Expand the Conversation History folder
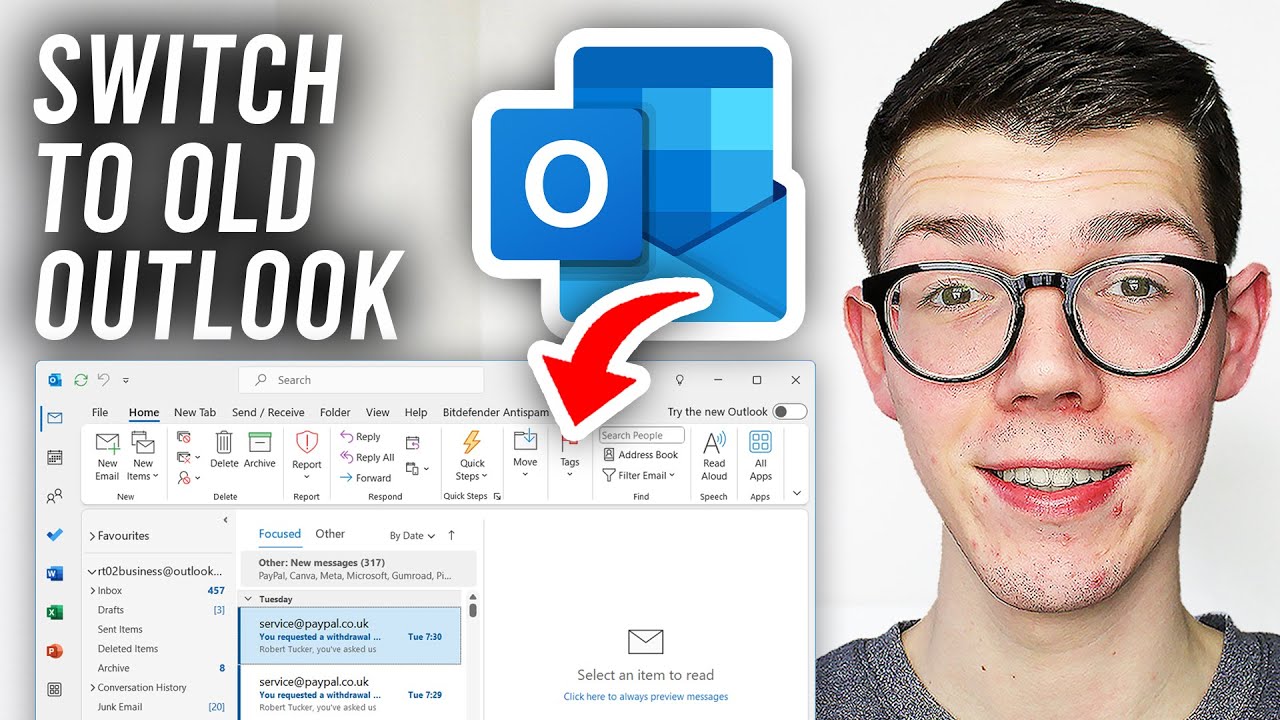 click(93, 688)
